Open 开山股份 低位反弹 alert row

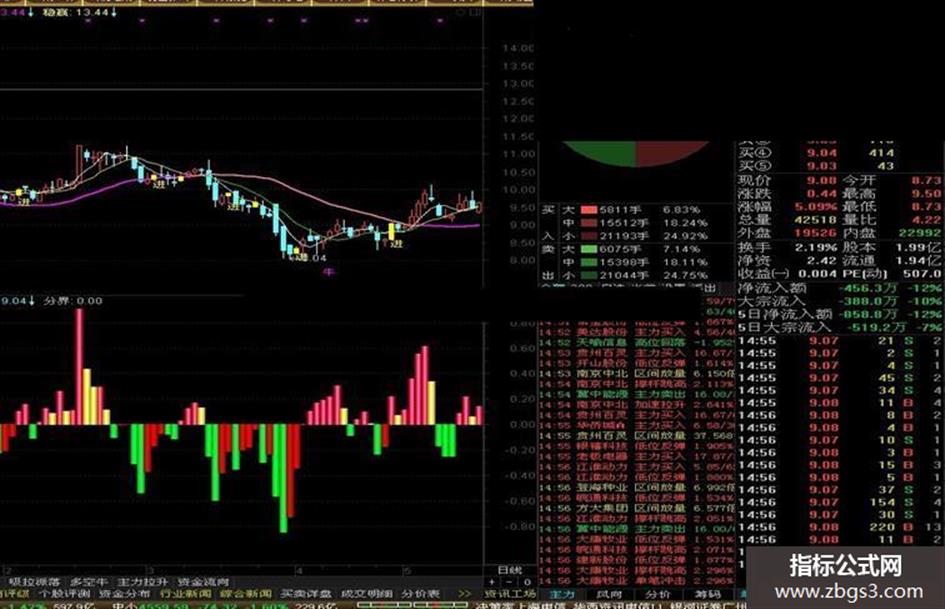(x=636, y=364)
